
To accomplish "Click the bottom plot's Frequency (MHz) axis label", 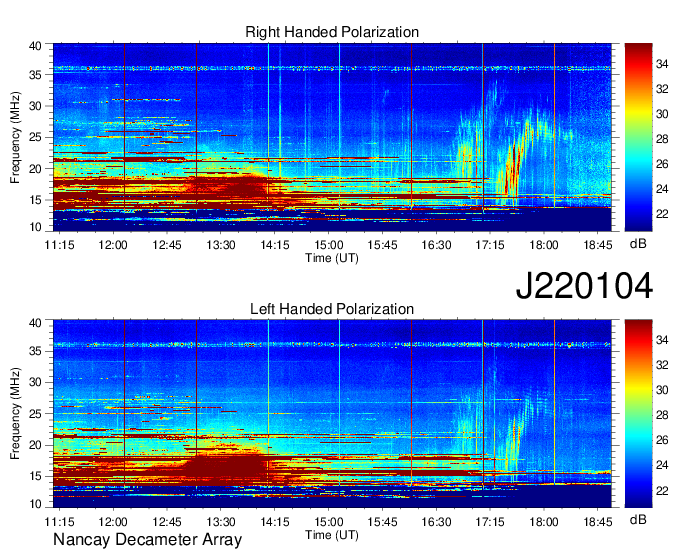I will [x=15, y=414].
